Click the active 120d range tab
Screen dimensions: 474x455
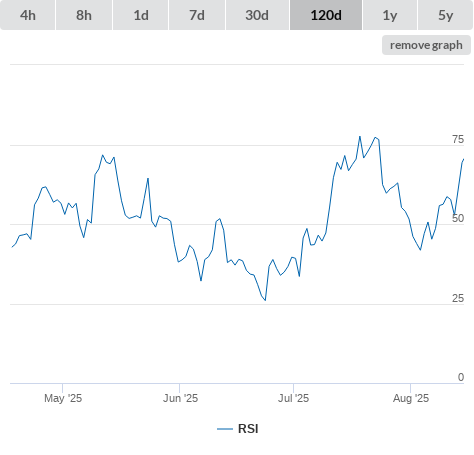point(326,15)
